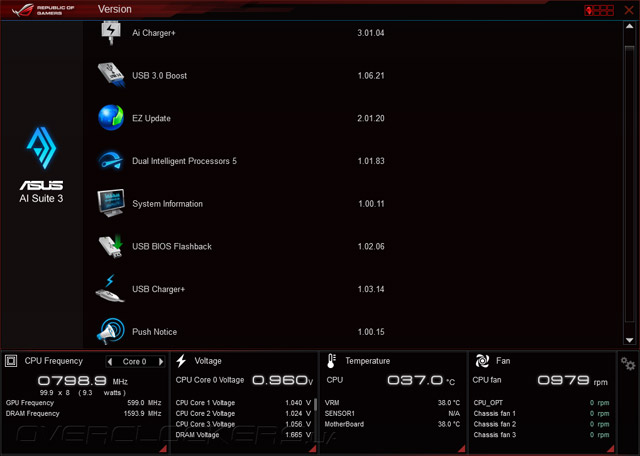Click the Fan panel fan icon

tap(482, 361)
